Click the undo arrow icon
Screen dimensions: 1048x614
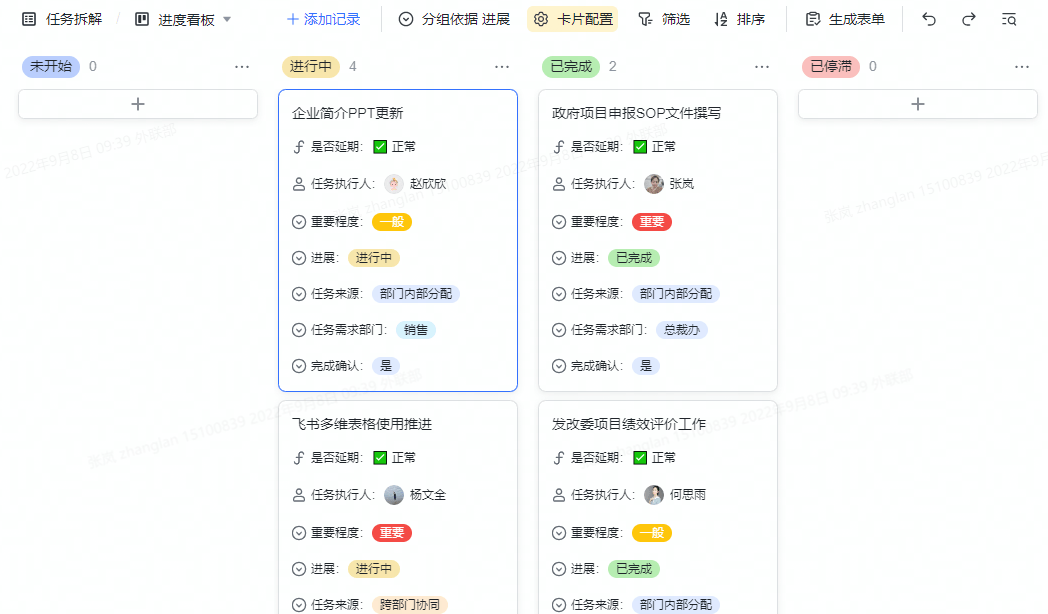point(929,19)
